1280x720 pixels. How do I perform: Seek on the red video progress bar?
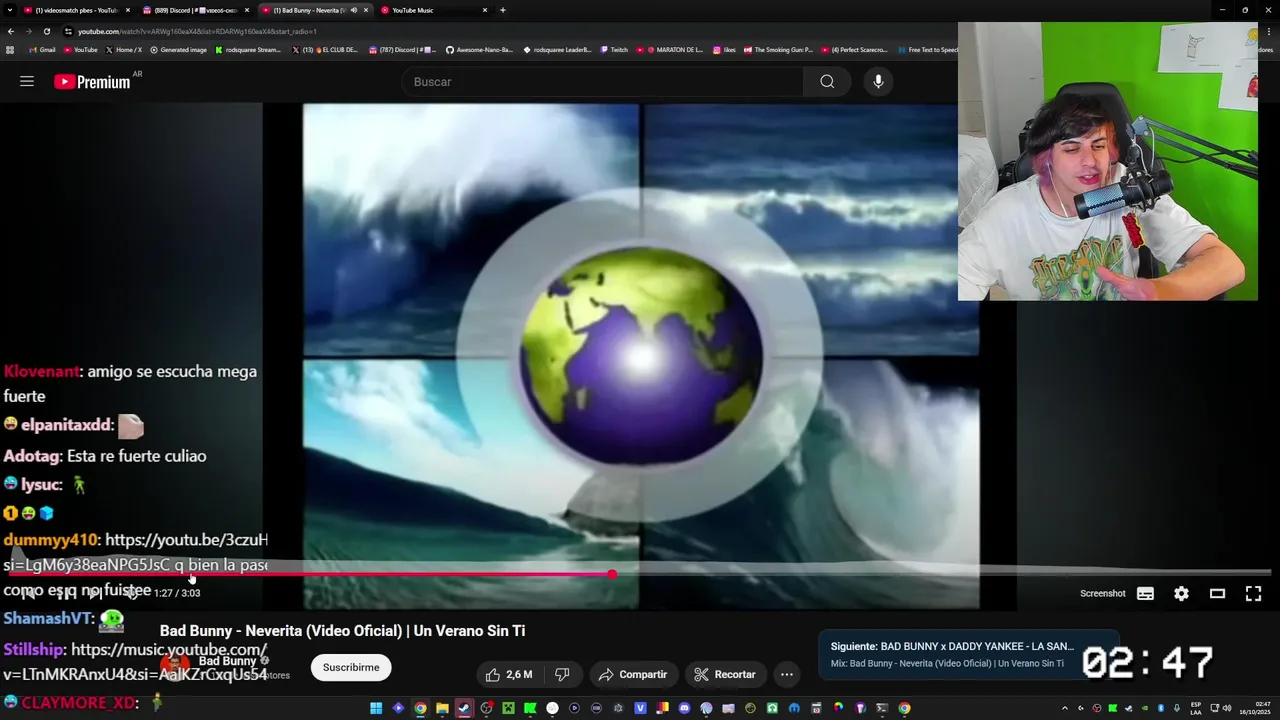[640, 574]
